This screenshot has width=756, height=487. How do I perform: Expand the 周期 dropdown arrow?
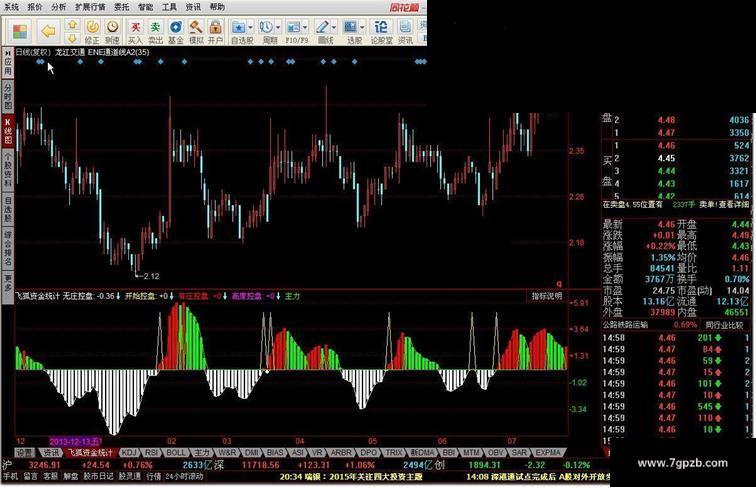pos(278,27)
